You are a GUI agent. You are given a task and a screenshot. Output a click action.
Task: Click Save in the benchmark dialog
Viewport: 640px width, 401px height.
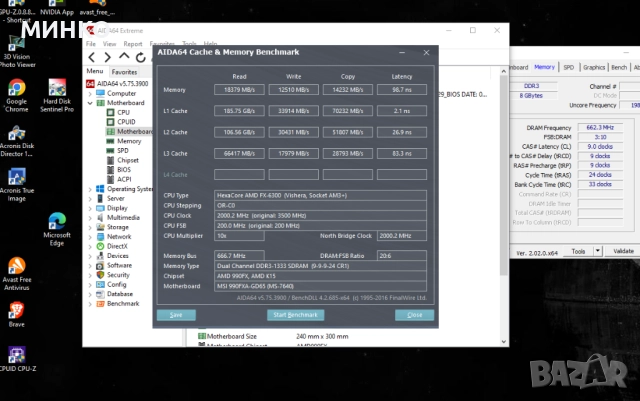point(176,314)
